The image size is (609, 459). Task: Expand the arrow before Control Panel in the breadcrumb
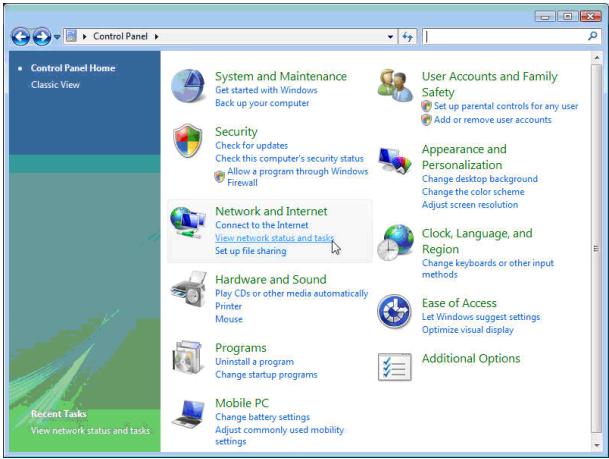tap(84, 37)
